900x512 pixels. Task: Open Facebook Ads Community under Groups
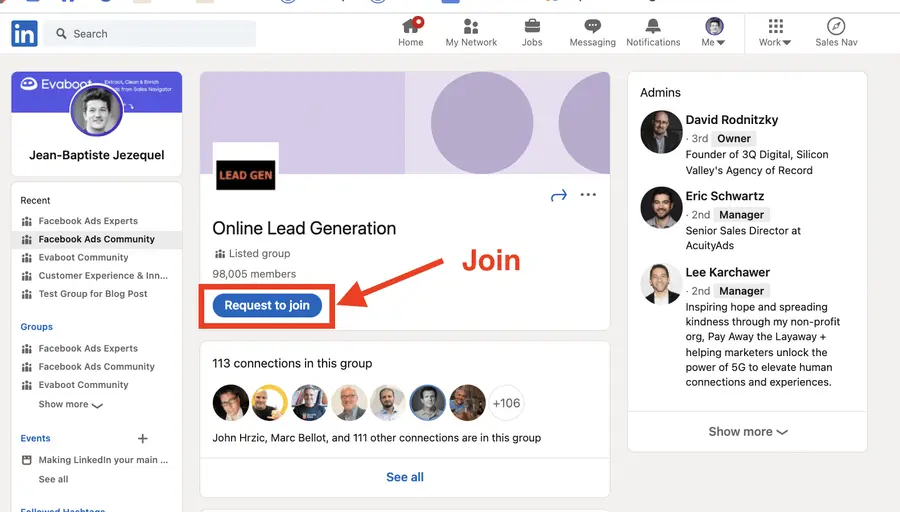[96, 367]
